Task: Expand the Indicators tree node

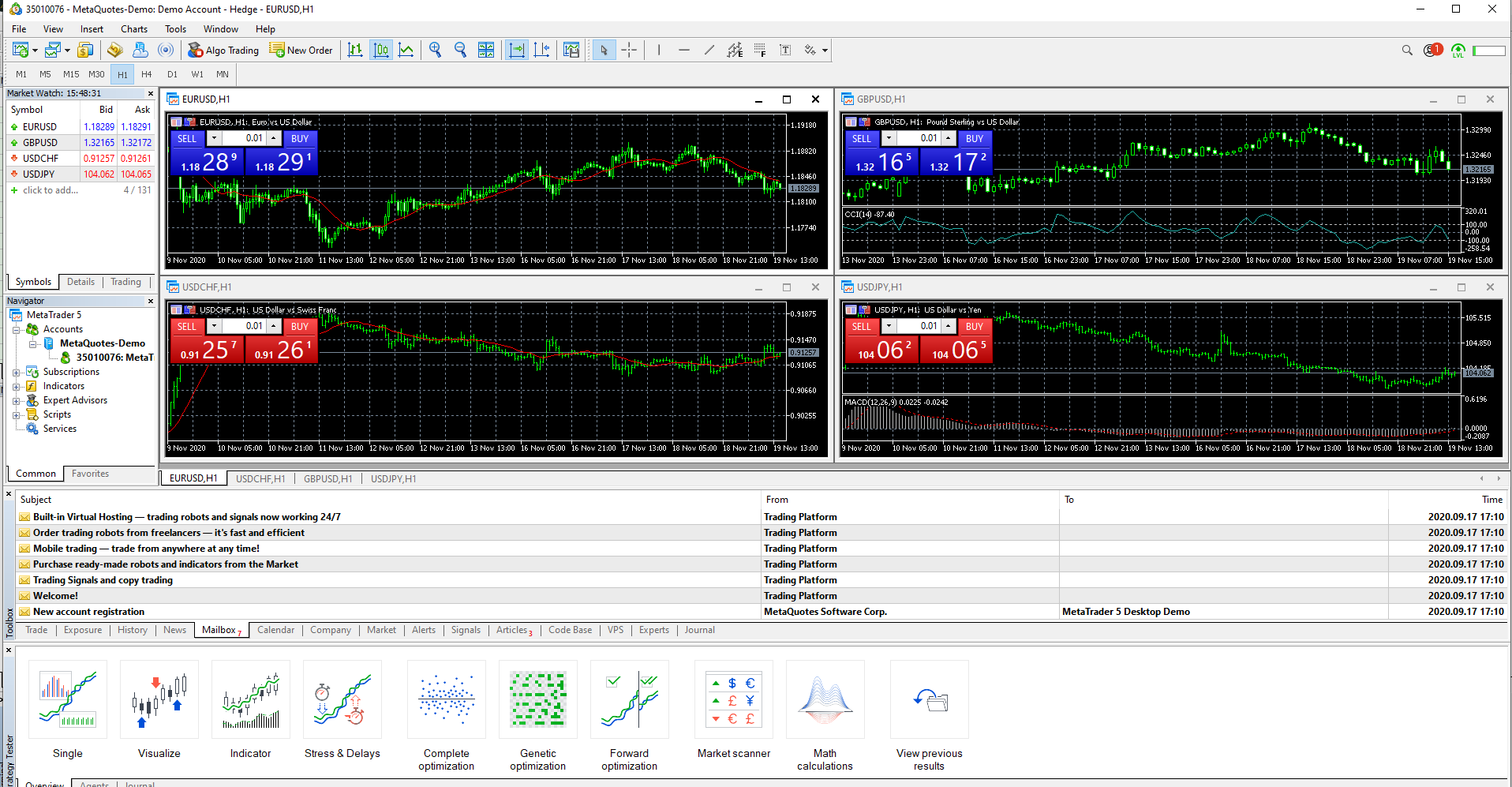Action: click(17, 386)
